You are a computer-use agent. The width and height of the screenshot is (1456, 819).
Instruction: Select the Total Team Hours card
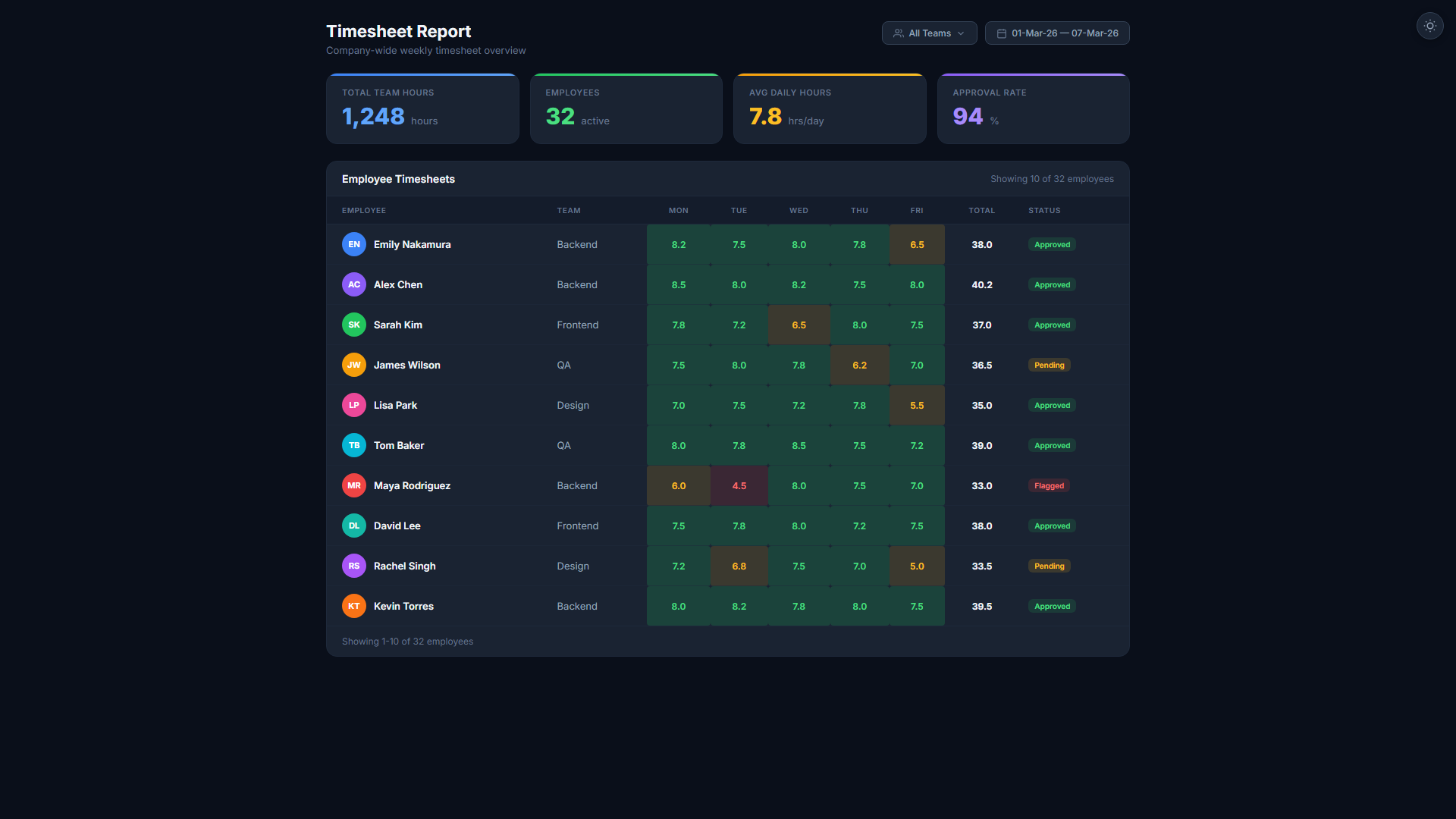(422, 108)
